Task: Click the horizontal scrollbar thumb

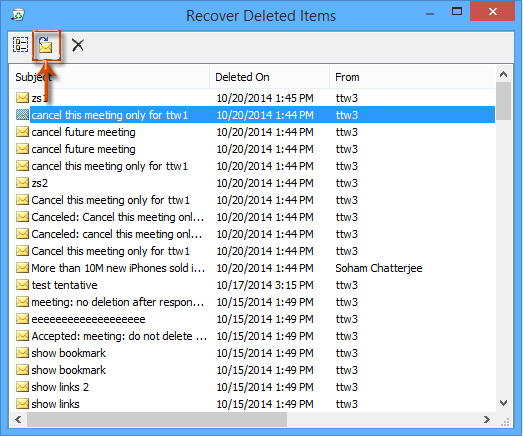Action: point(157,419)
